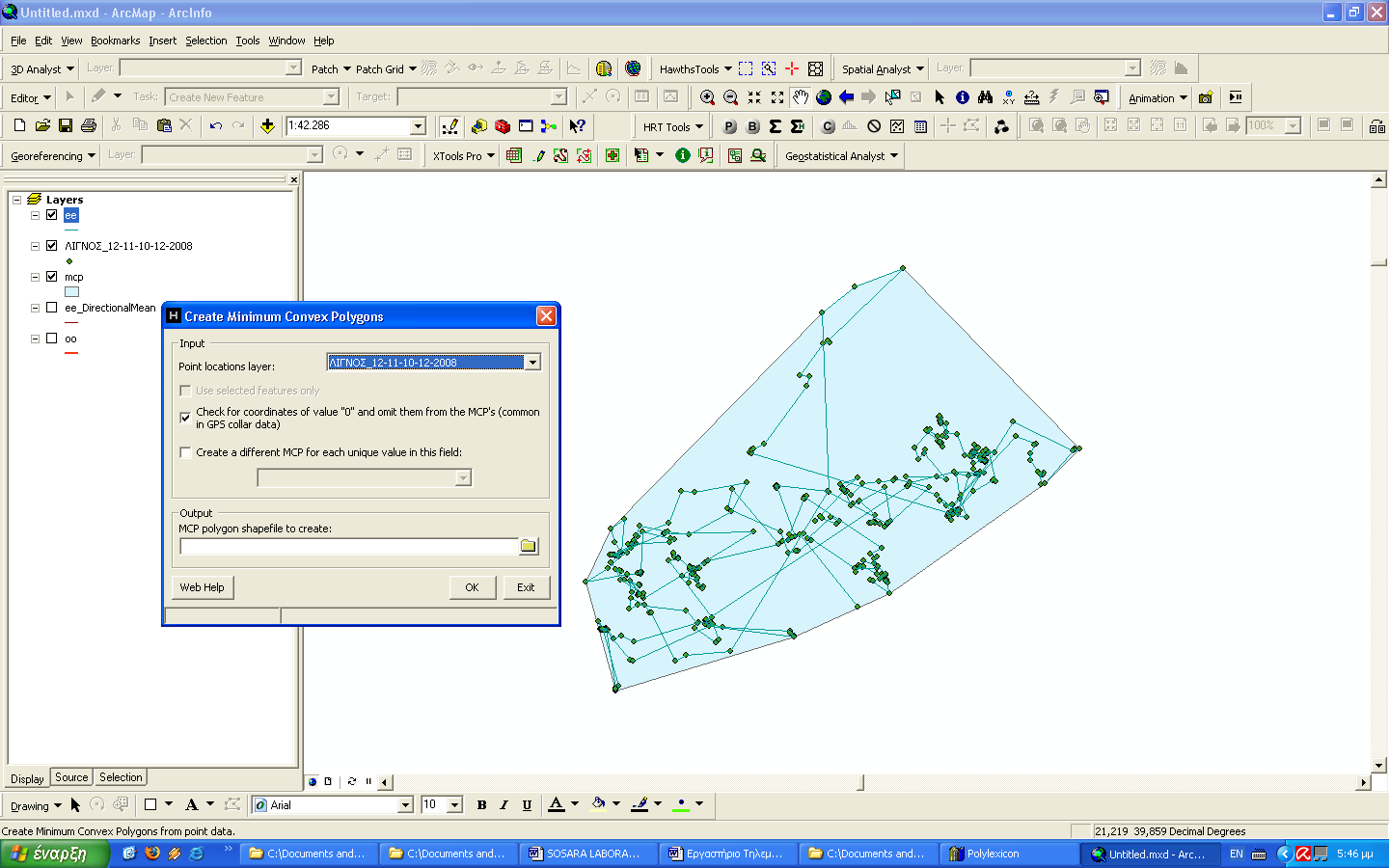Click the Undo arrow
The width and height of the screenshot is (1389, 868).
coord(215,126)
